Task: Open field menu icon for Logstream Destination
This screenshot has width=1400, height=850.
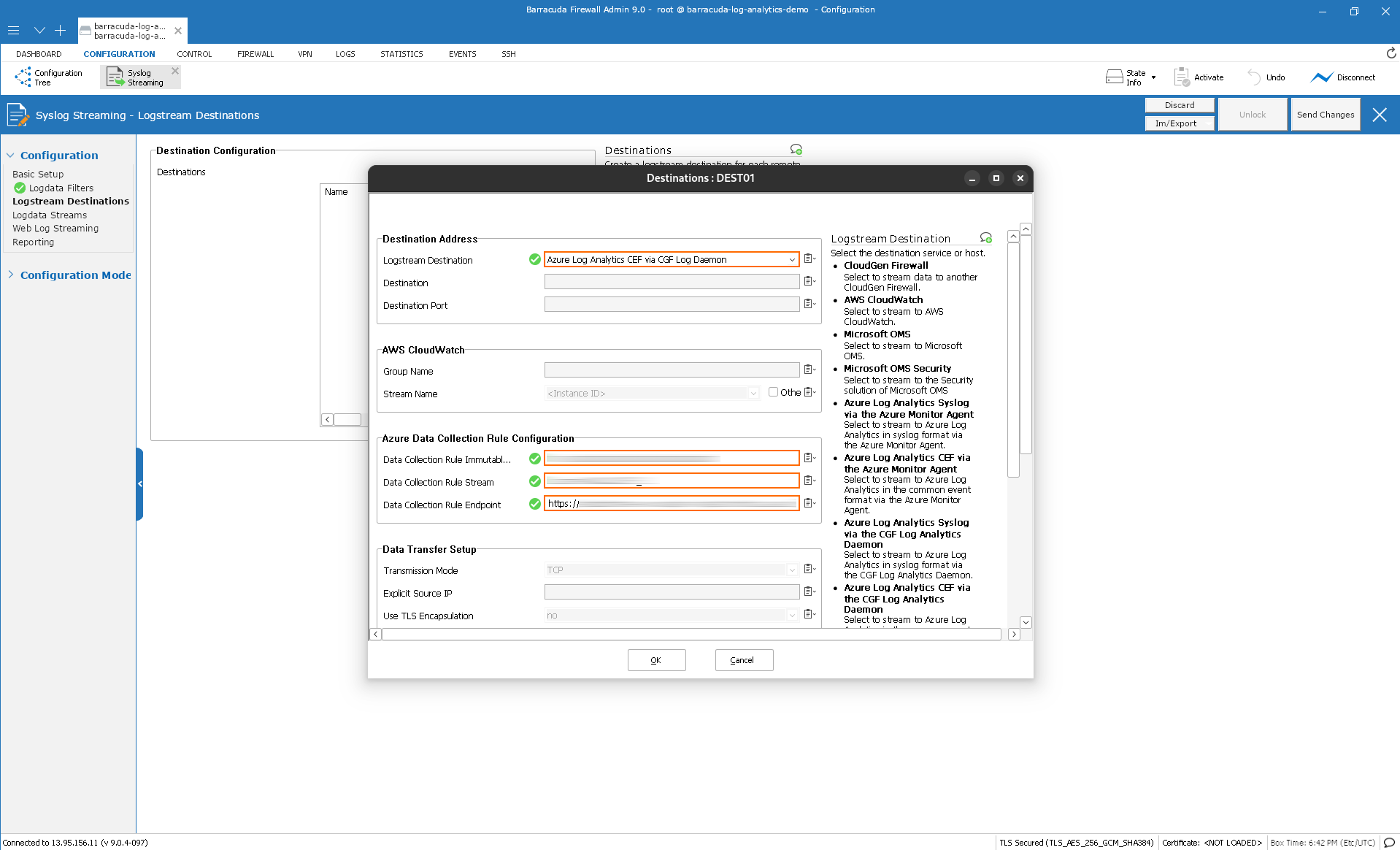Action: (809, 259)
